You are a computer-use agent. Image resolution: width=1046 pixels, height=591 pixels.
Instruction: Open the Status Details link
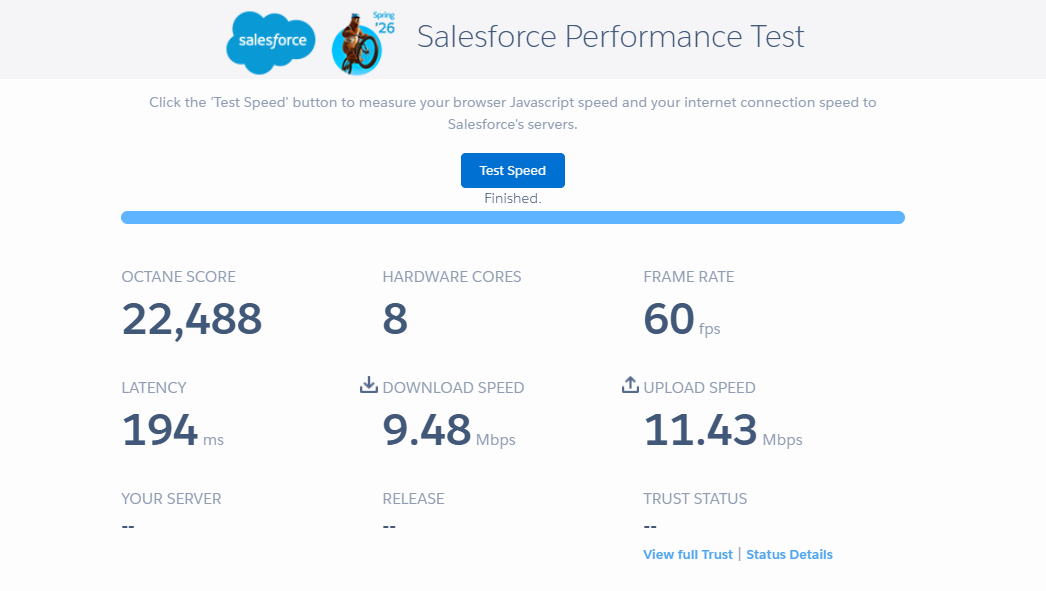[789, 554]
